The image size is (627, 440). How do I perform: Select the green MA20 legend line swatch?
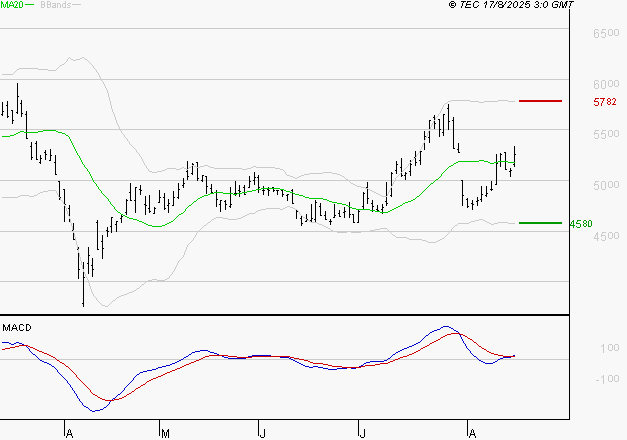point(31,5)
